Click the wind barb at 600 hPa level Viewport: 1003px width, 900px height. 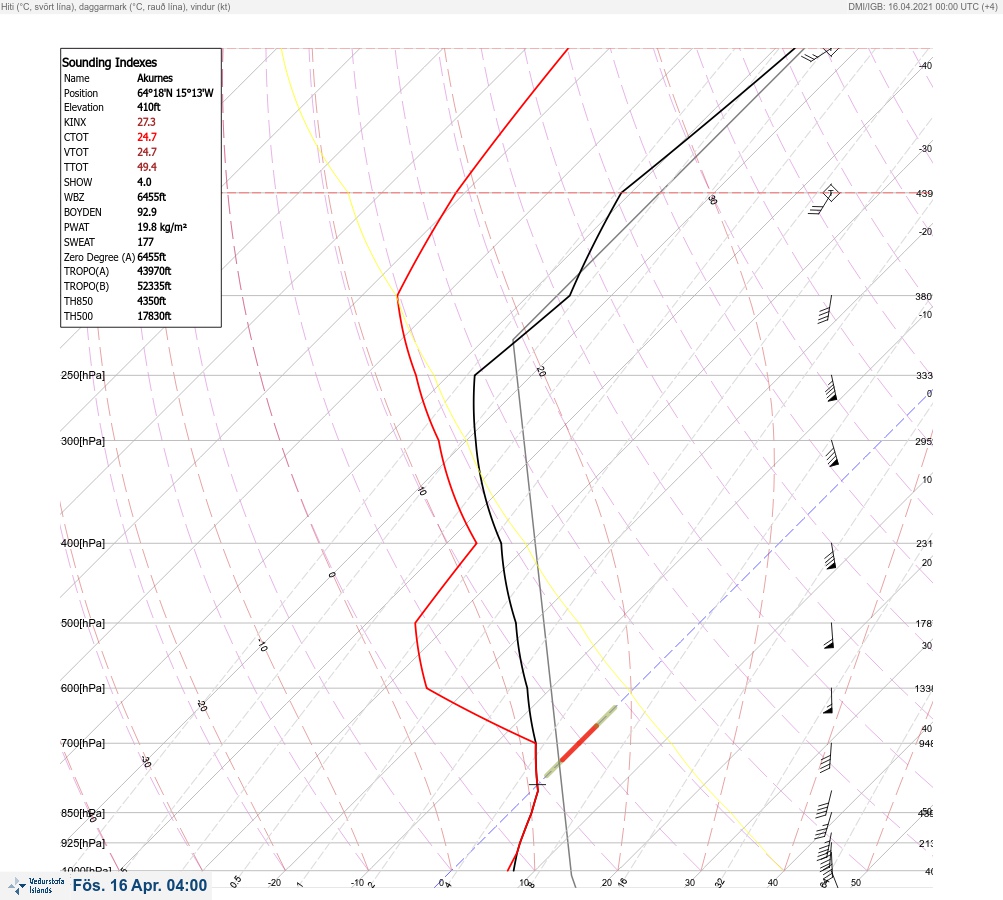click(828, 701)
